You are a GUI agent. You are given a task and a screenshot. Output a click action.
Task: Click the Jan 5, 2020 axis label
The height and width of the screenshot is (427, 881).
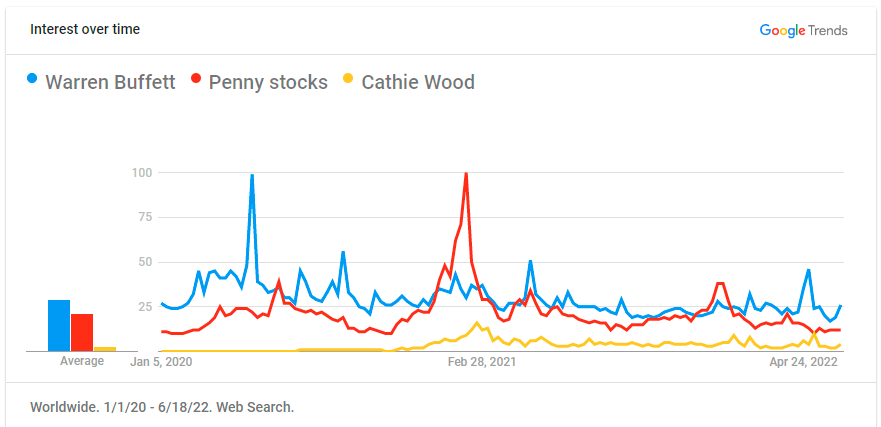(161, 362)
